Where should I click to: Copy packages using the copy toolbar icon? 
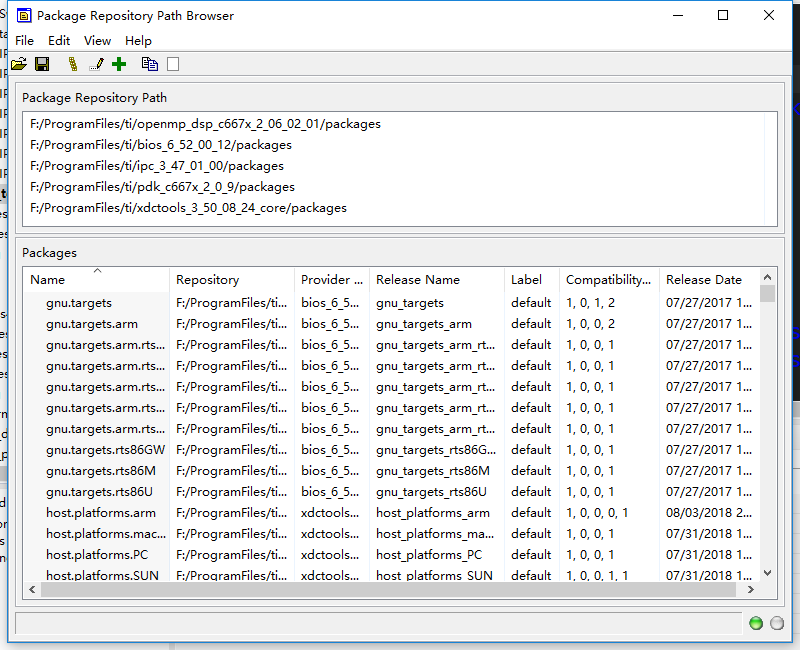(148, 63)
